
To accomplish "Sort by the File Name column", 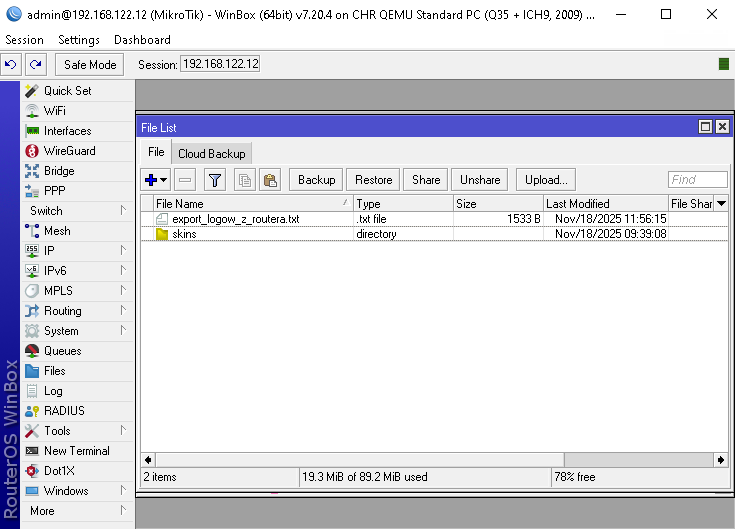I will pyautogui.click(x=252, y=204).
